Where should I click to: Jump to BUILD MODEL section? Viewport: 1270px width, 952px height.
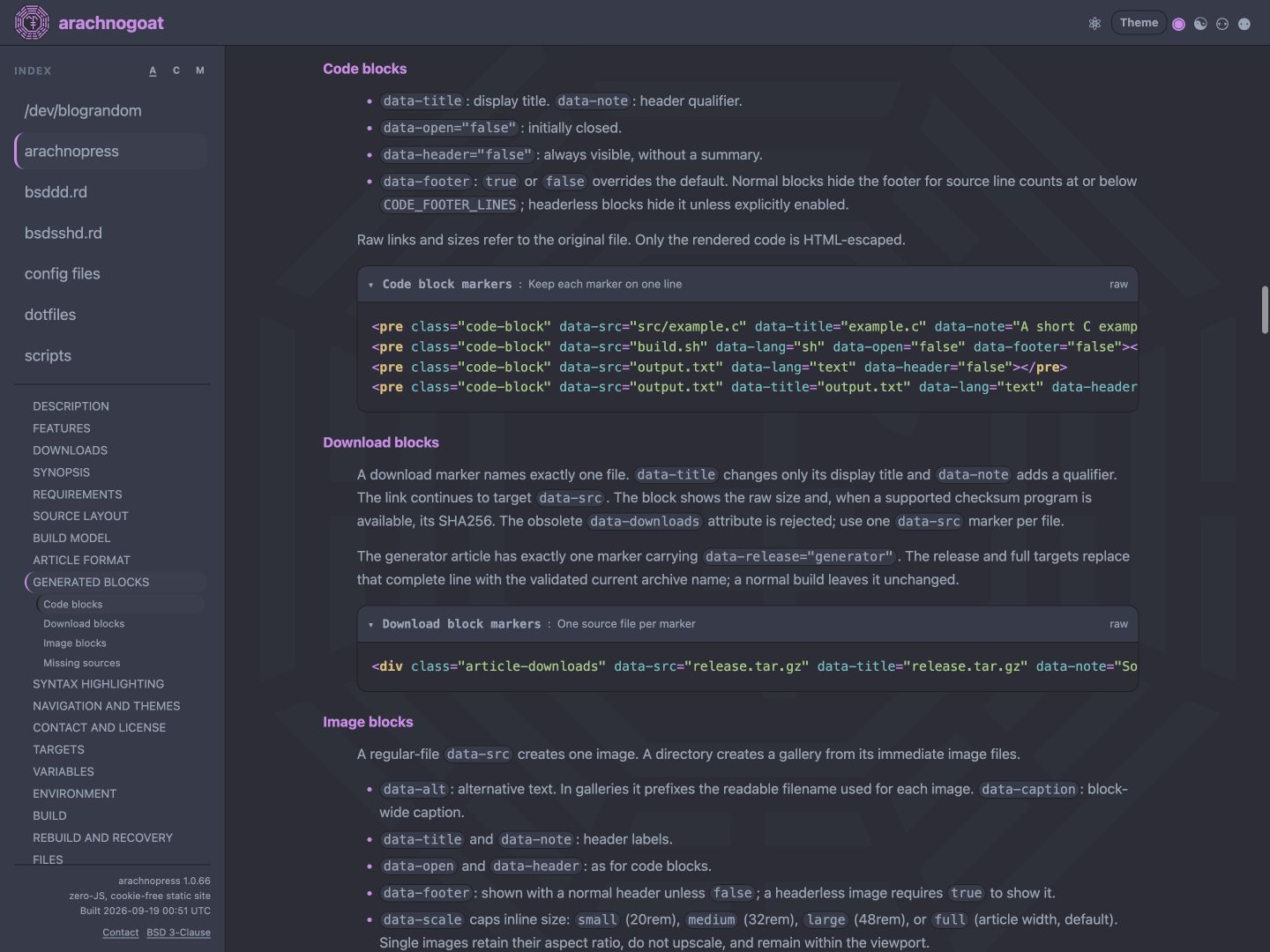[x=71, y=538]
